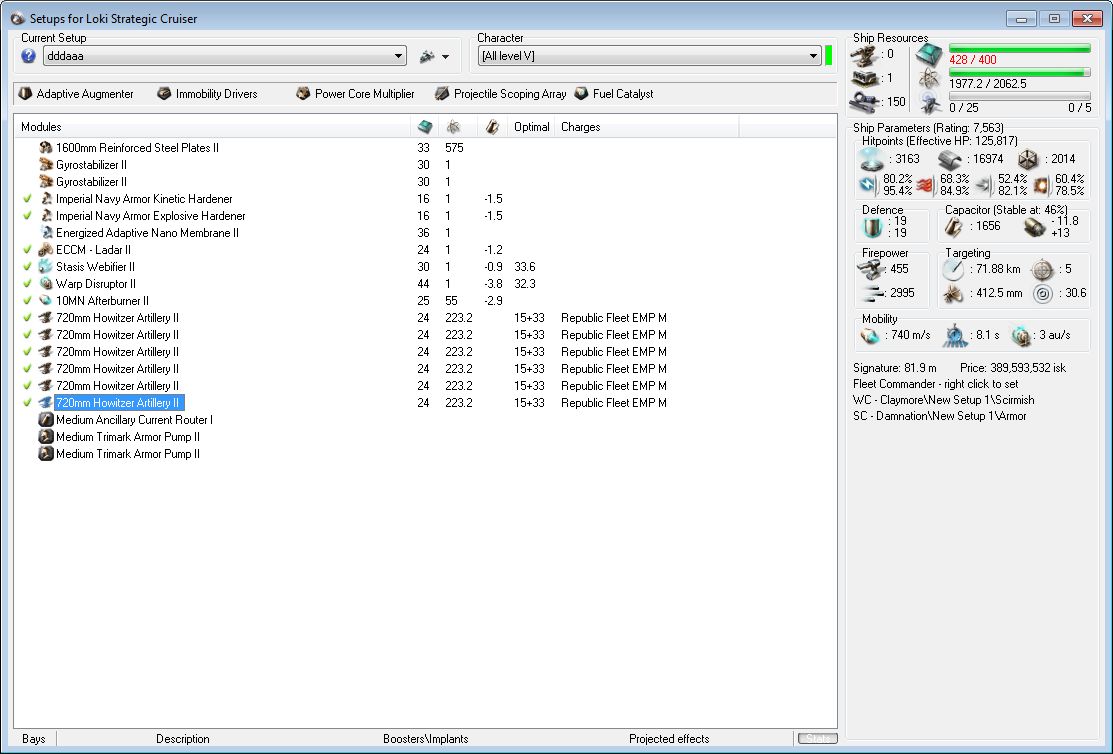1113x754 pixels.
Task: Click the Warp Disruptor II module icon
Action: point(46,284)
